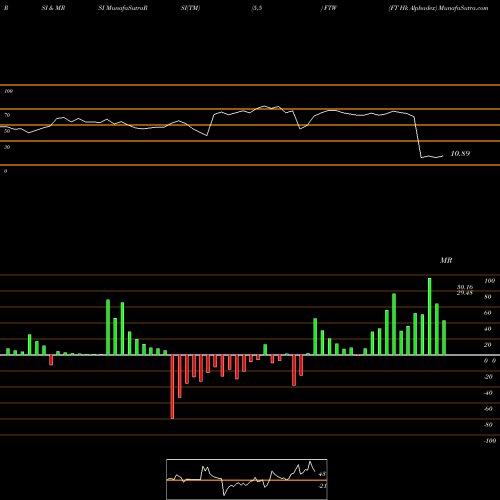500x500 pixels.
Task: Click the RSI axis label 70
Action: (7, 115)
